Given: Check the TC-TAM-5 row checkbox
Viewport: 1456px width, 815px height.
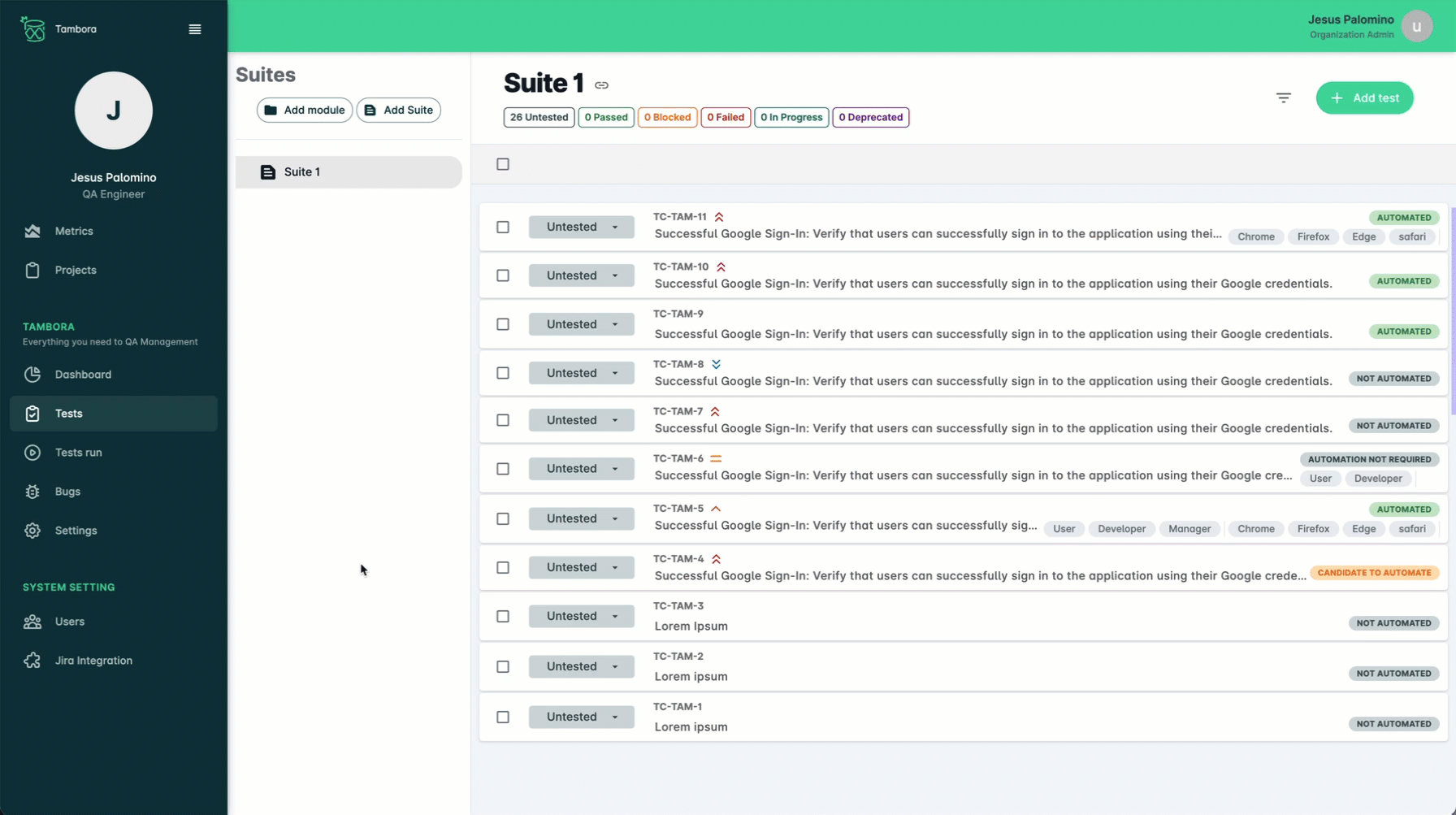Looking at the screenshot, I should [503, 518].
